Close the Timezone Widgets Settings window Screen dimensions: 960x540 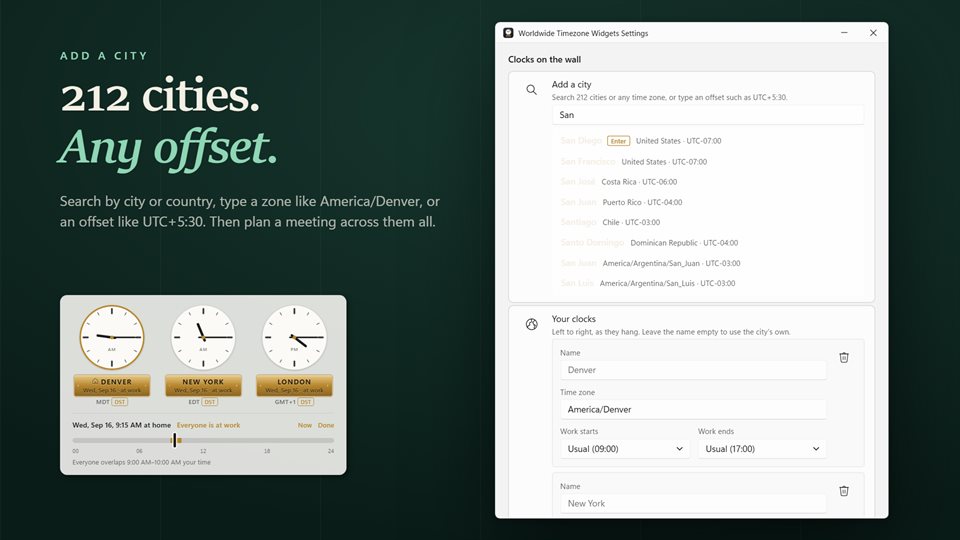(873, 33)
